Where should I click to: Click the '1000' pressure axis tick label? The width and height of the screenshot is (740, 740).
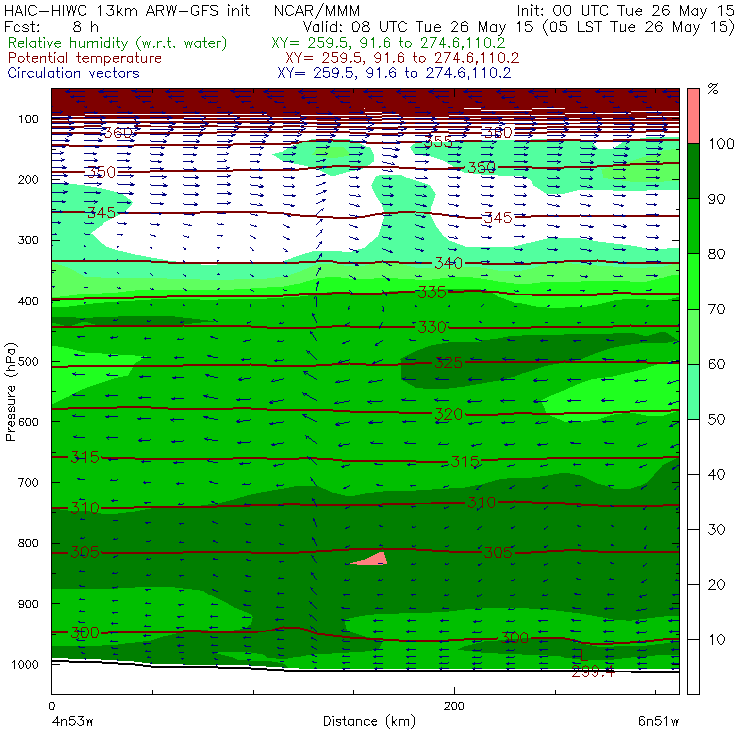[25, 664]
